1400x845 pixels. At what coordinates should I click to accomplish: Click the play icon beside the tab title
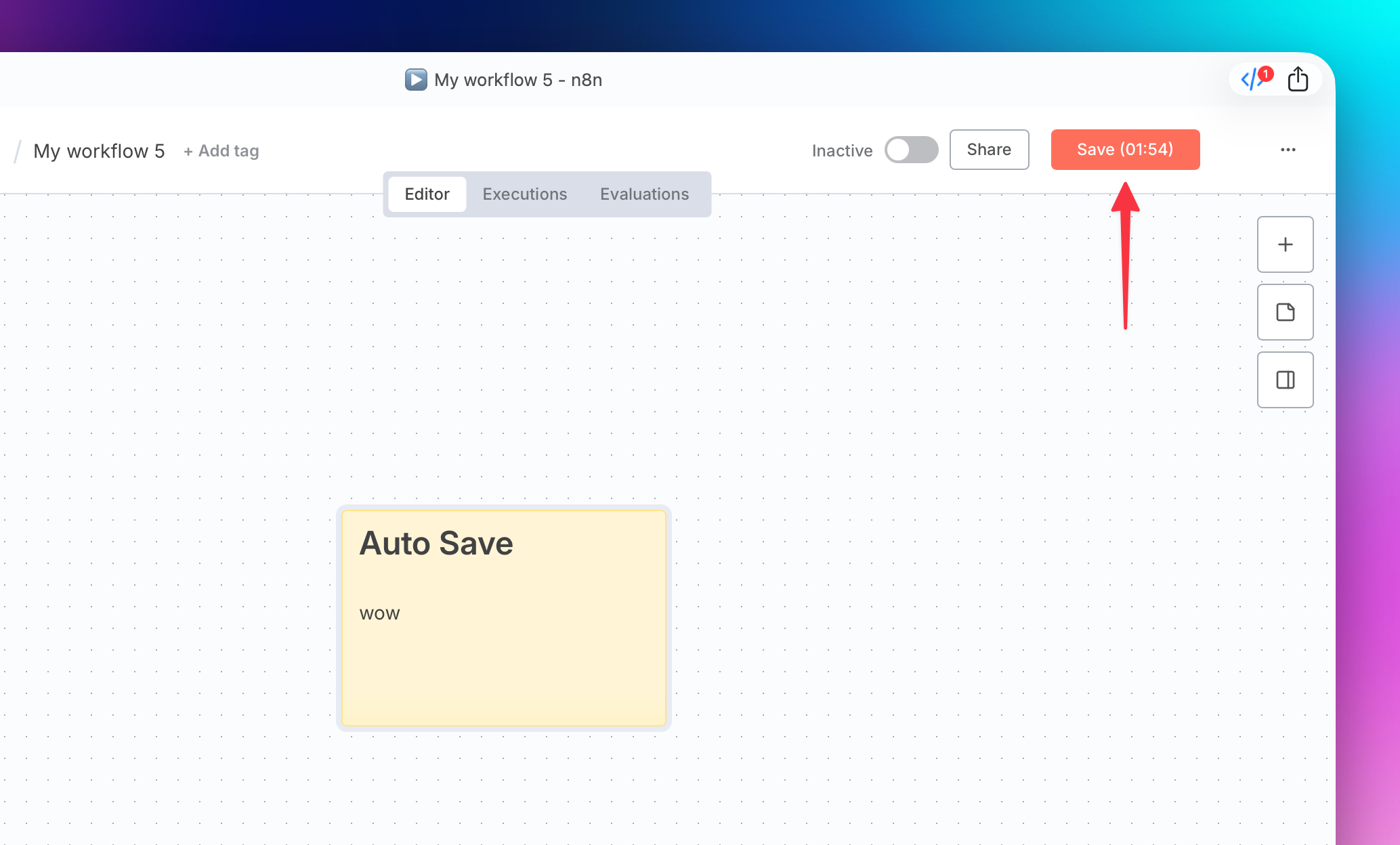415,79
